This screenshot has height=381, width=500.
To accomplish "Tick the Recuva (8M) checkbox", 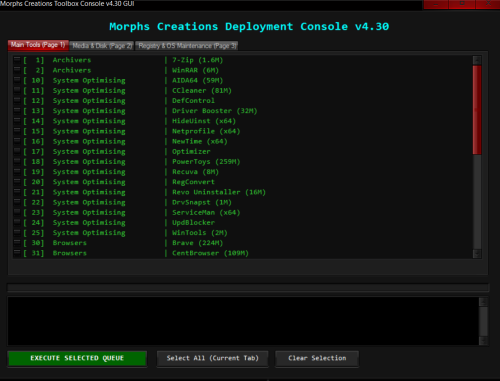I will 17,172.
